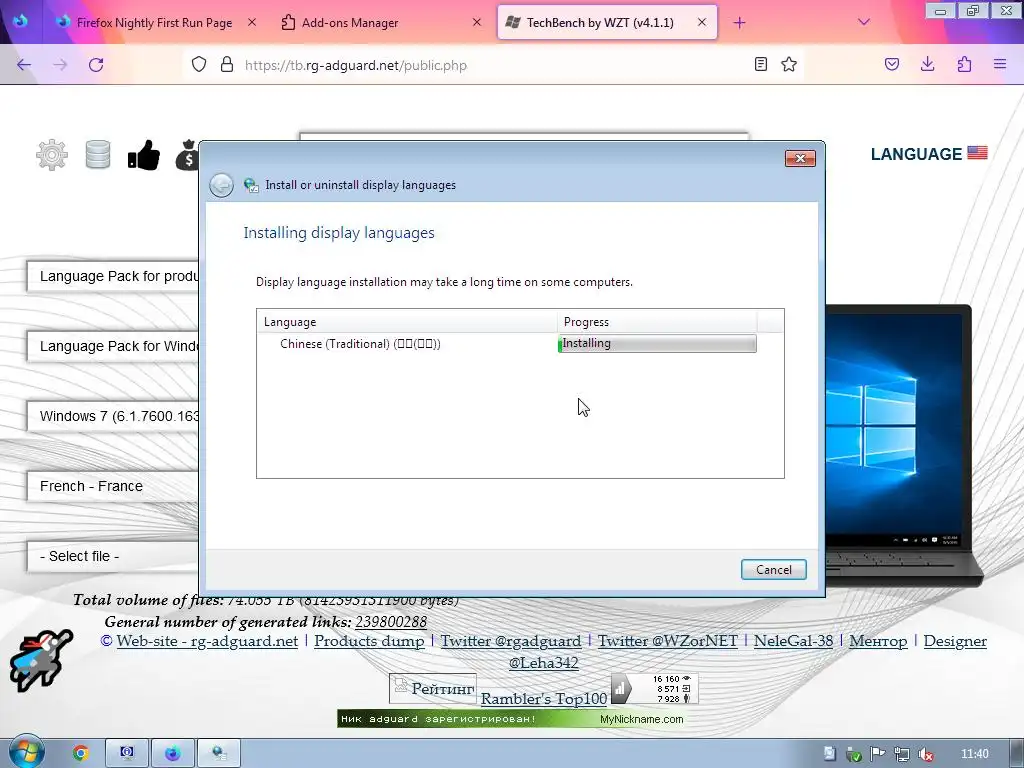Close the Firefox Nightly First Run Page tab

[252, 22]
